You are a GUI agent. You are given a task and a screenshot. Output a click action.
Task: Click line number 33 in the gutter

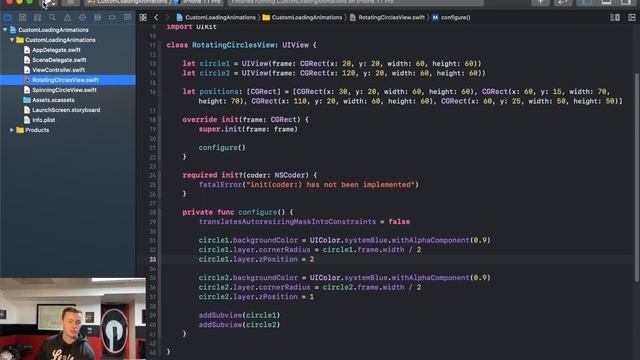coord(152,260)
